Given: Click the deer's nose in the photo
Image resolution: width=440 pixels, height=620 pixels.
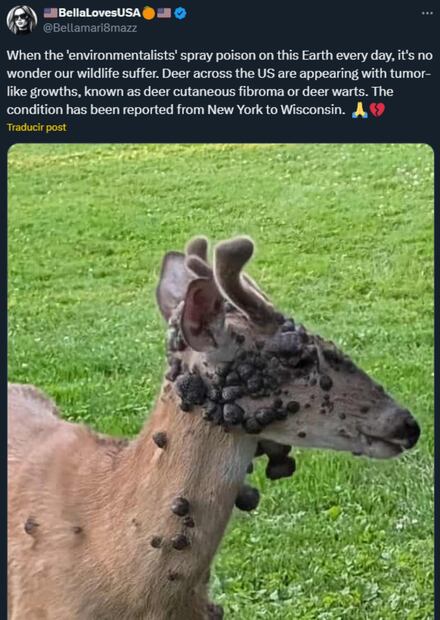Looking at the screenshot, I should click(x=409, y=431).
